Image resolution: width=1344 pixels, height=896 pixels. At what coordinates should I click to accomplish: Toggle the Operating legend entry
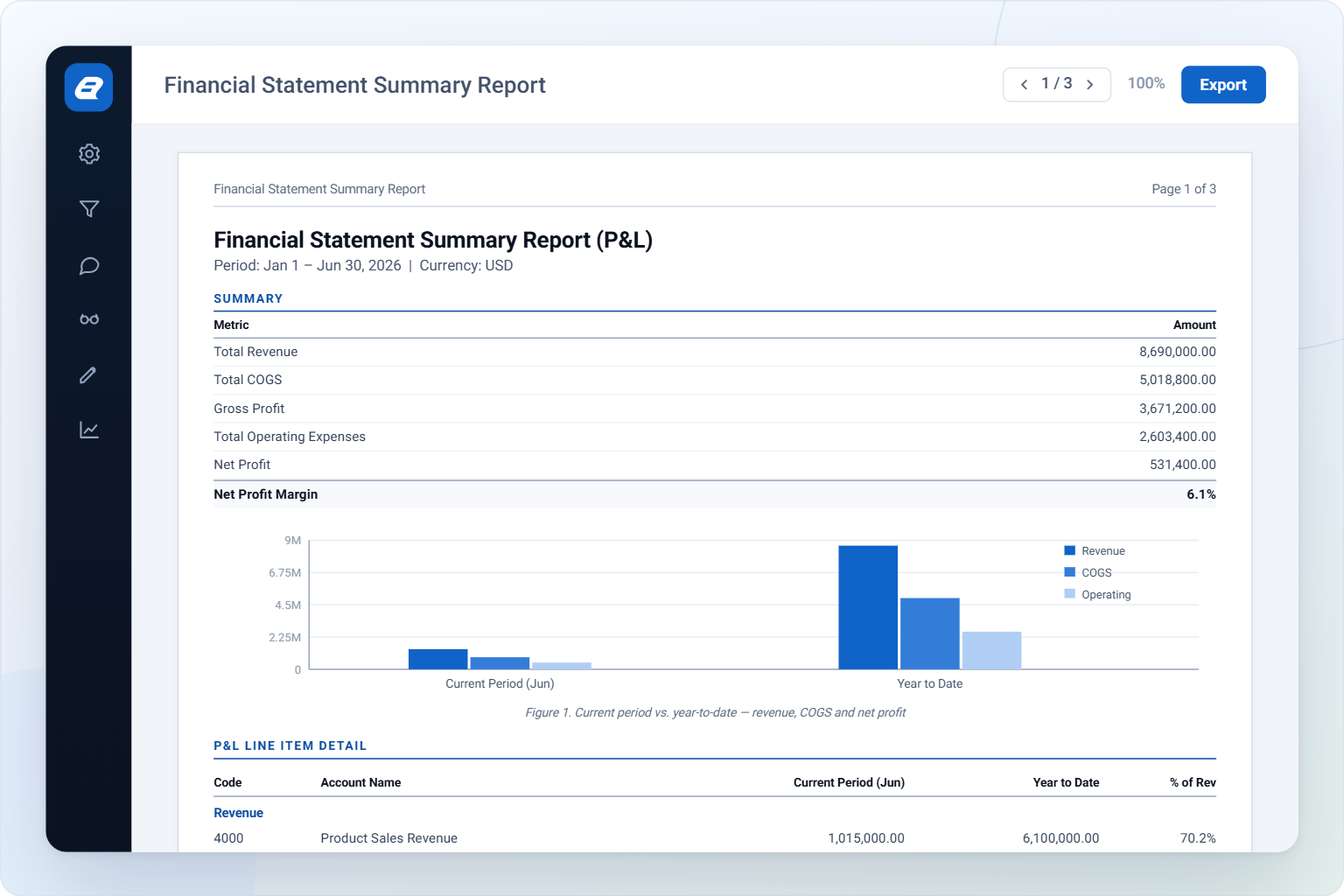tap(1097, 595)
